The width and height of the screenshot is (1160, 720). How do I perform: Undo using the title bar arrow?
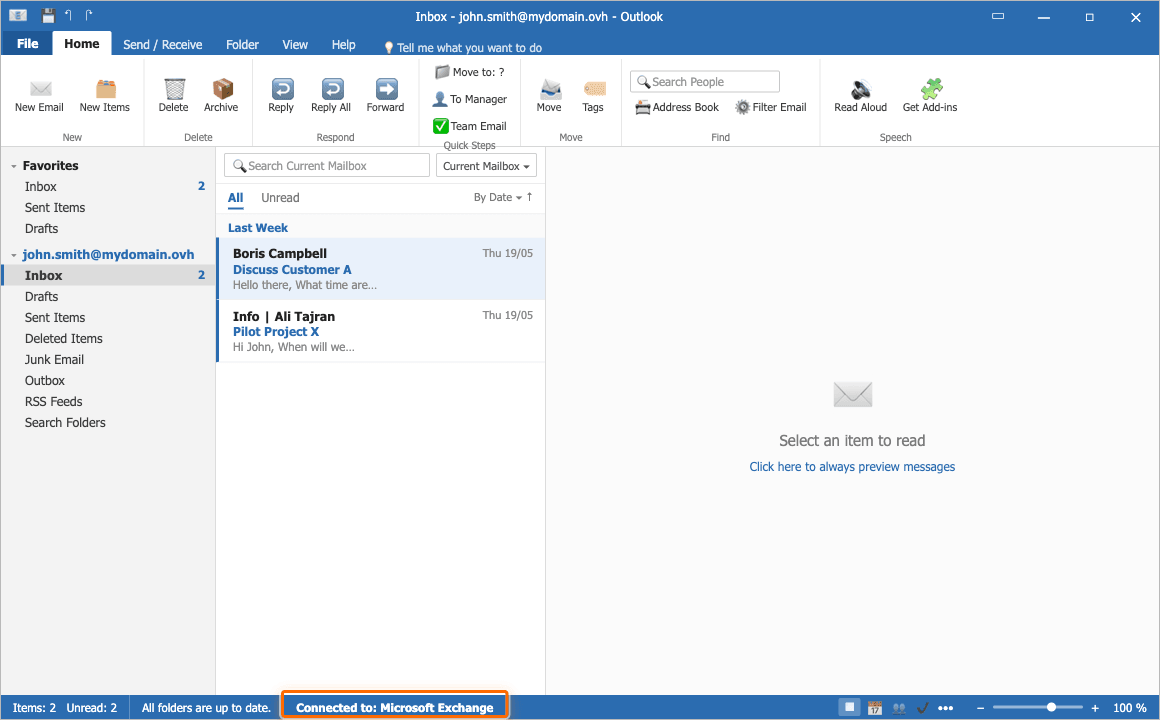coord(68,16)
